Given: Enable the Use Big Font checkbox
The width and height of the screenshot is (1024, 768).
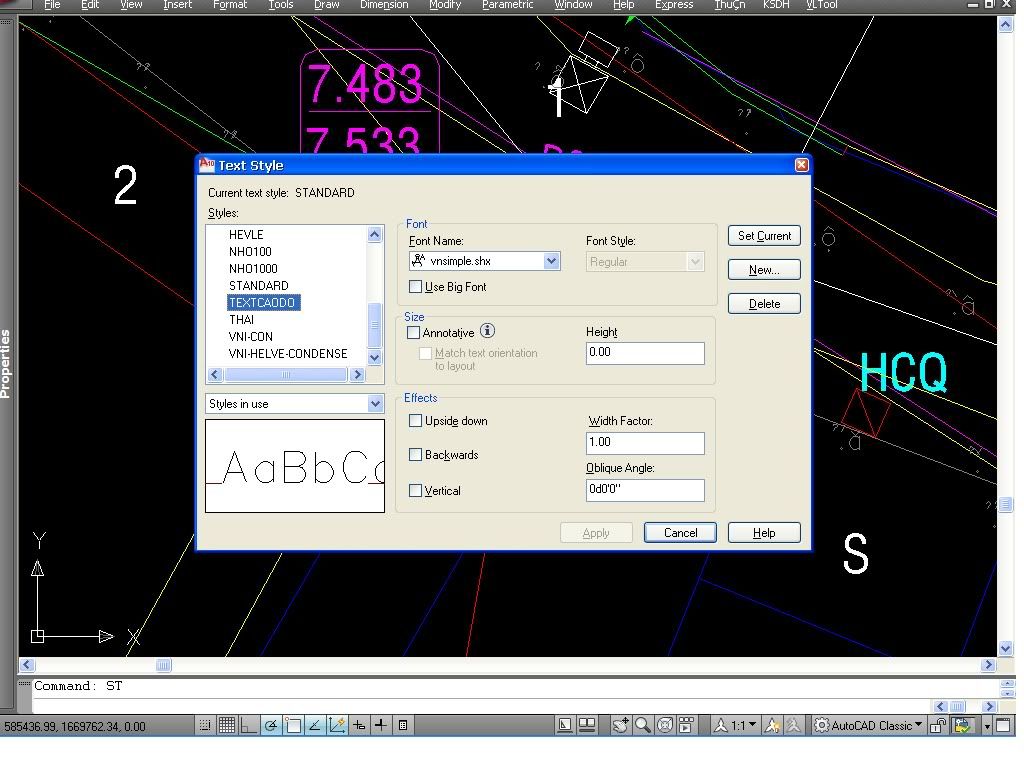Looking at the screenshot, I should click(415, 286).
